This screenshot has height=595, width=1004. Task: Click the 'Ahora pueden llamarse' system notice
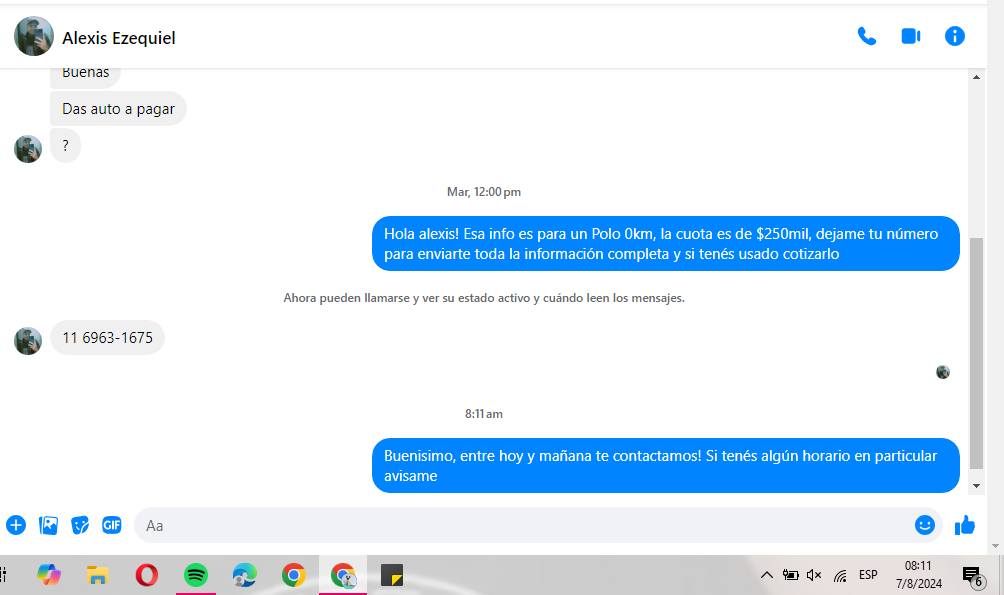pyautogui.click(x=484, y=298)
